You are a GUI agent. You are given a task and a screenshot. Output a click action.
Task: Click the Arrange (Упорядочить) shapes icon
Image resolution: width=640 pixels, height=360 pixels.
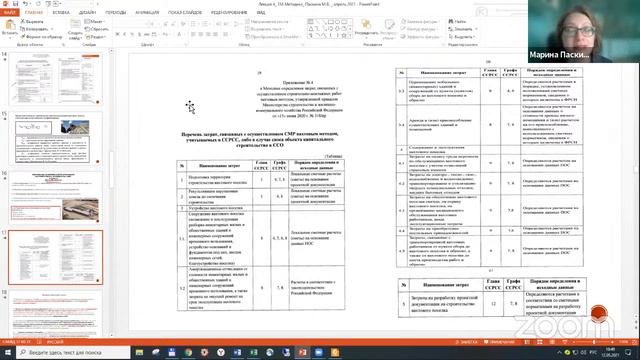tap(366, 24)
